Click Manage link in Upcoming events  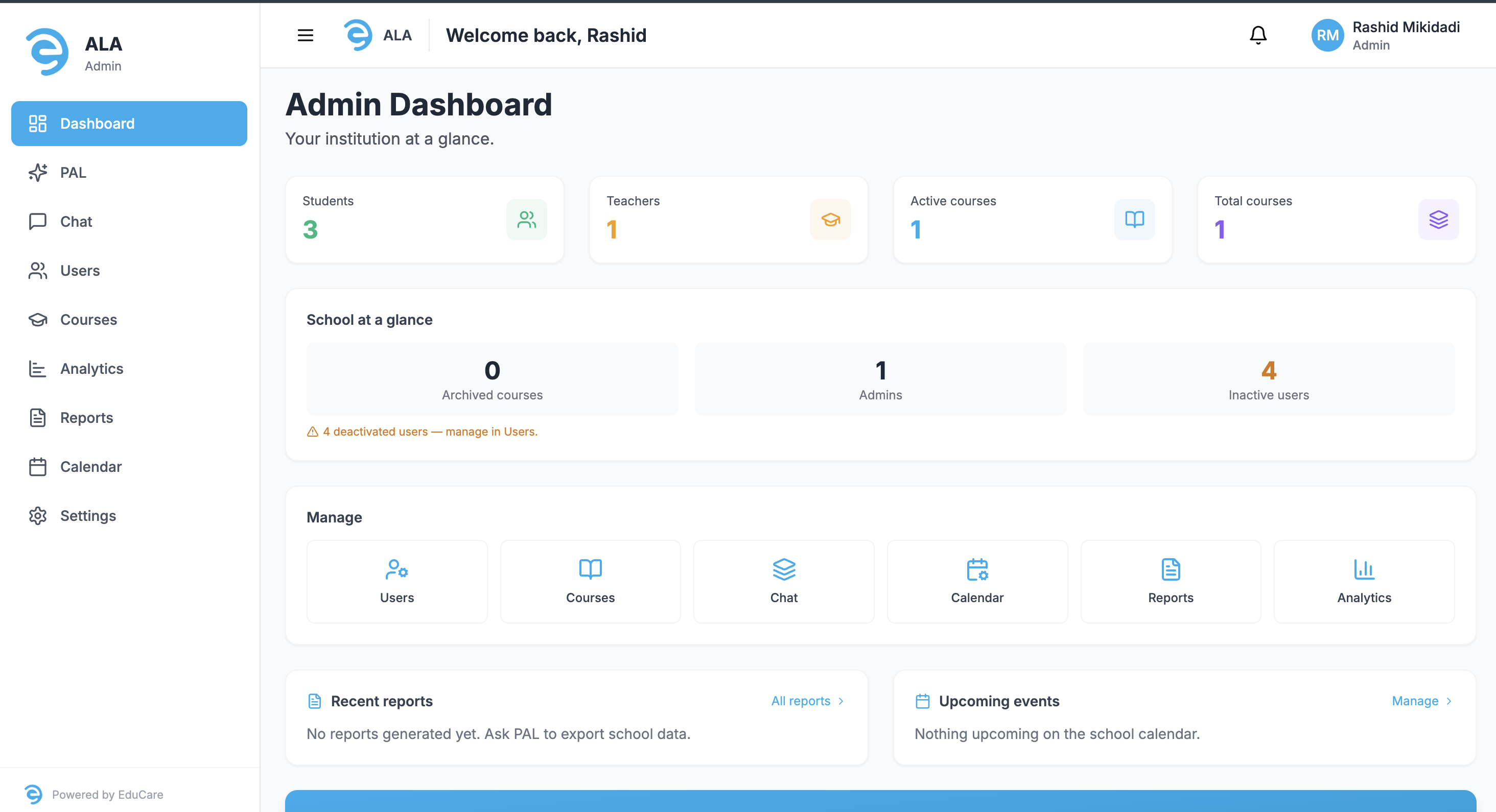click(x=1422, y=701)
